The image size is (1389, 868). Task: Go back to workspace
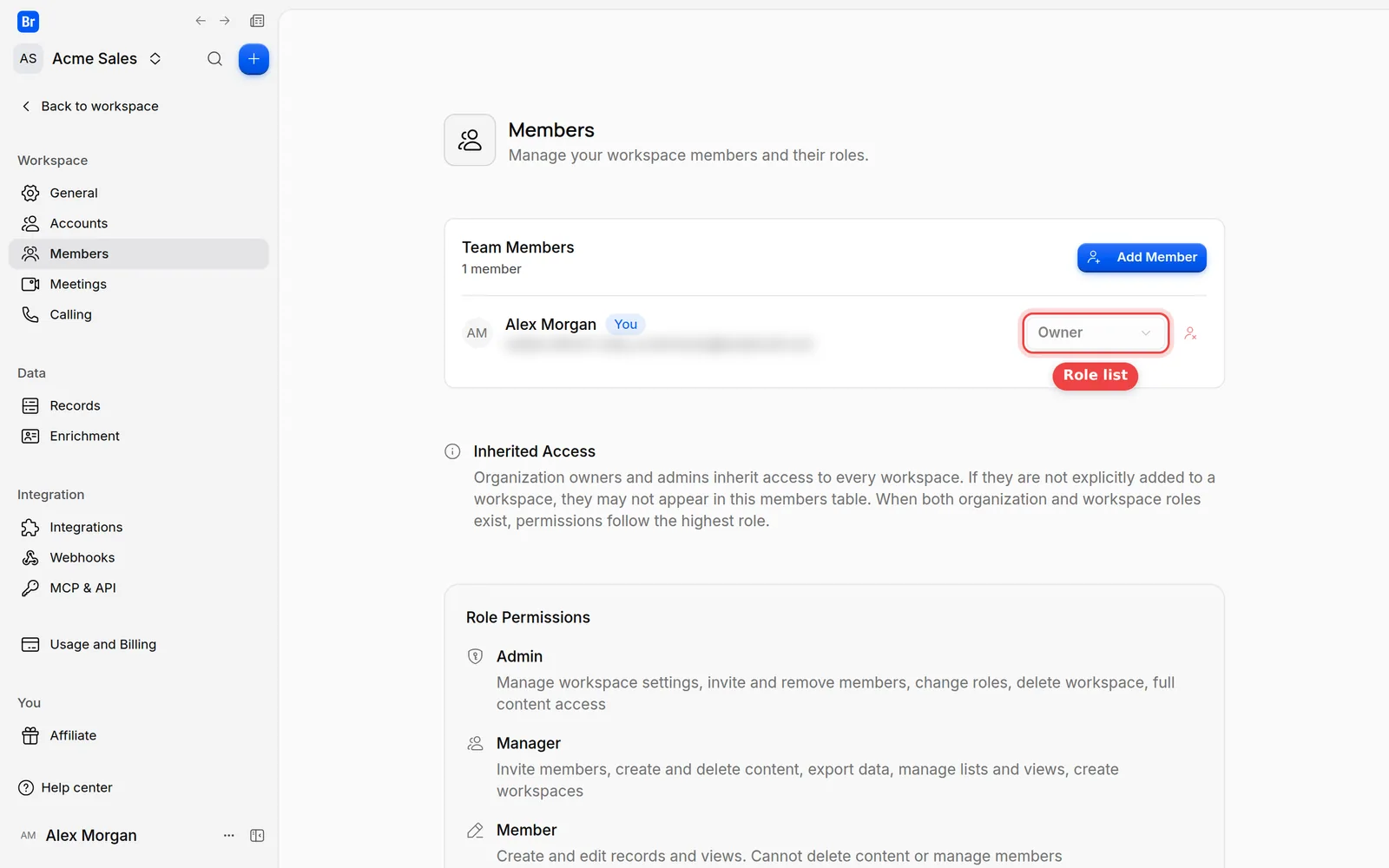89,106
